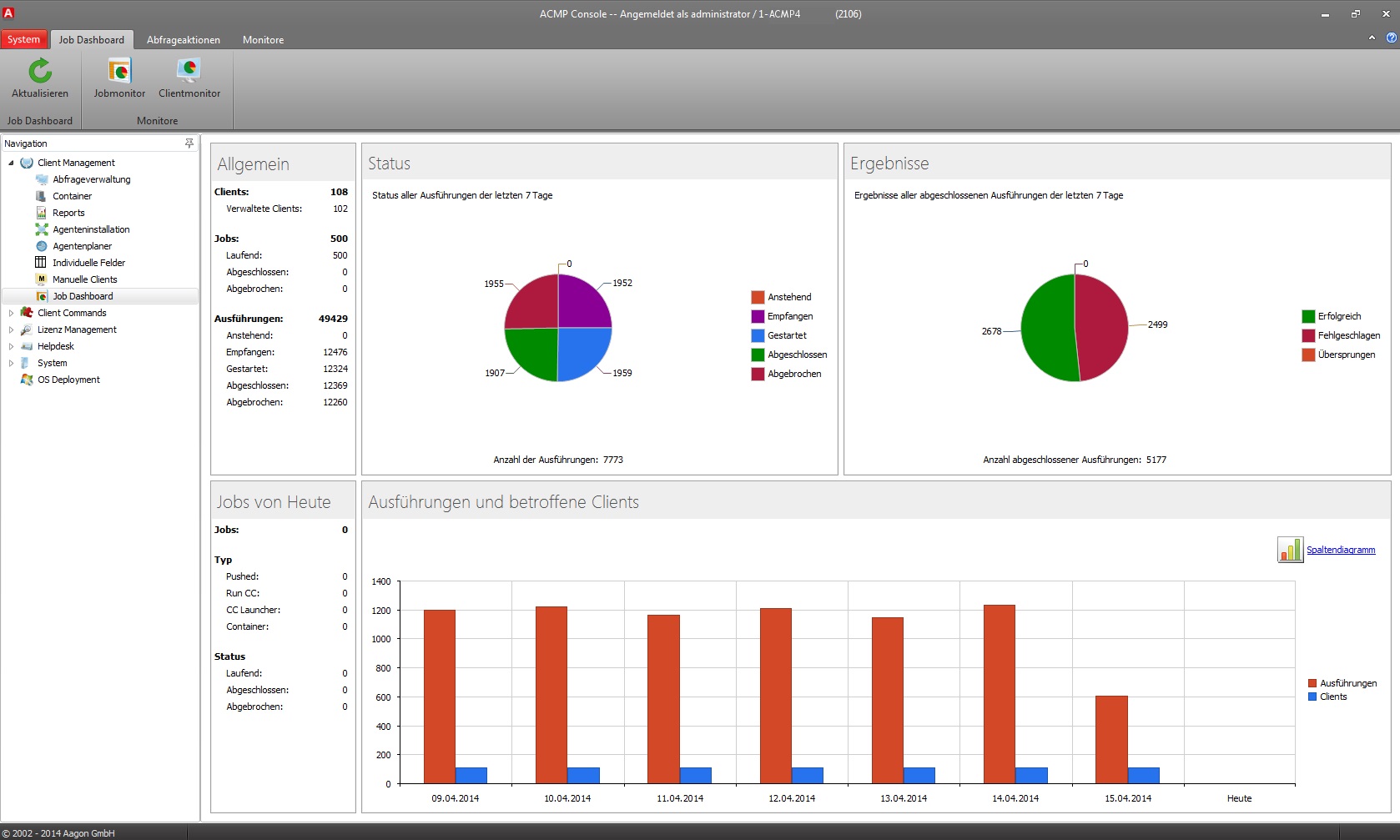Switch to the Abfrageaktionen tab
This screenshot has width=1400, height=840.
click(x=184, y=40)
